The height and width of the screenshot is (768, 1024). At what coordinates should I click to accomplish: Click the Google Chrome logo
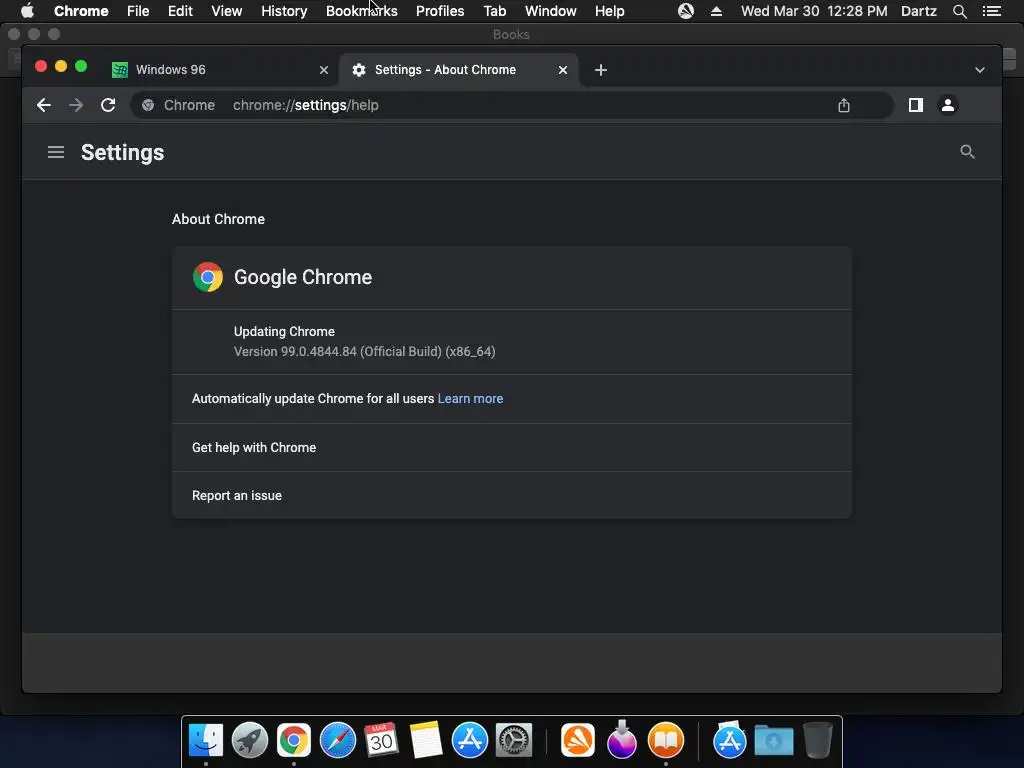[208, 277]
